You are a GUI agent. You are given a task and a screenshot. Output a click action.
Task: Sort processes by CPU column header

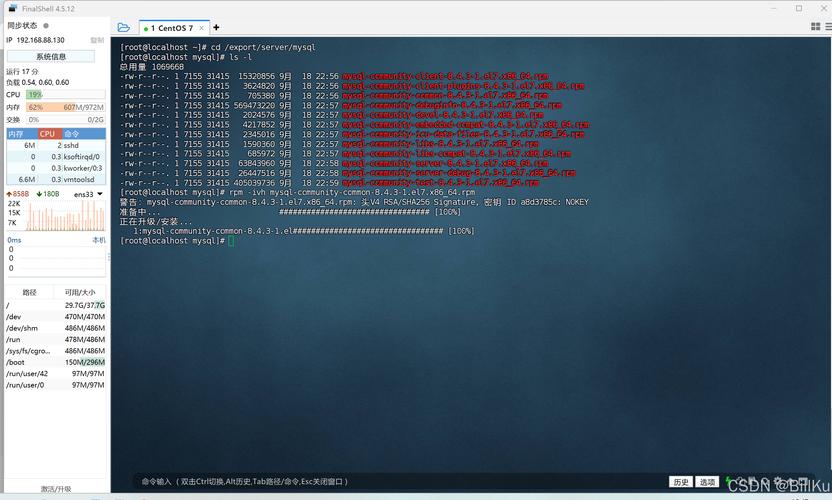click(47, 133)
